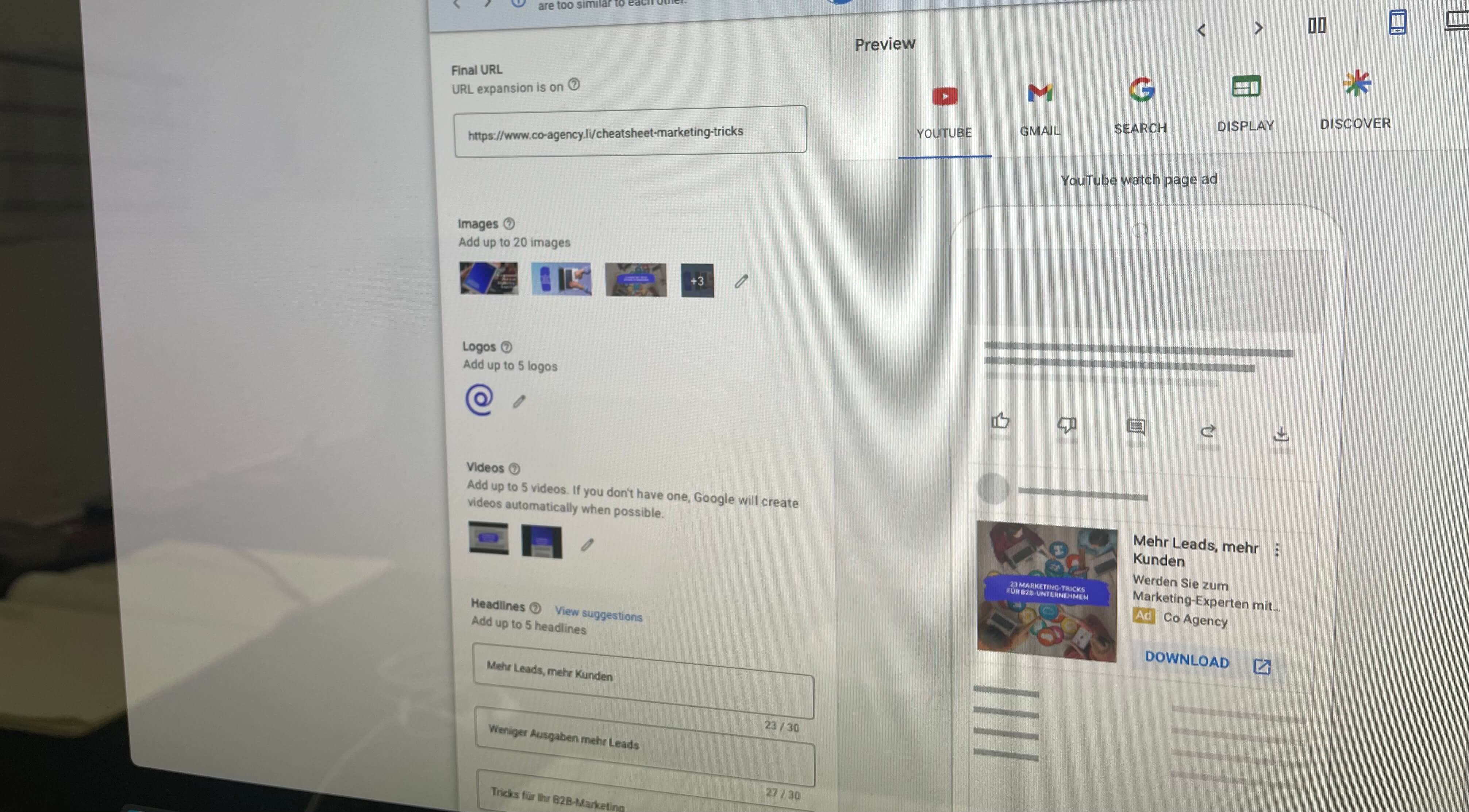Select the second video thumbnail
This screenshot has height=812, width=1469.
point(542,541)
